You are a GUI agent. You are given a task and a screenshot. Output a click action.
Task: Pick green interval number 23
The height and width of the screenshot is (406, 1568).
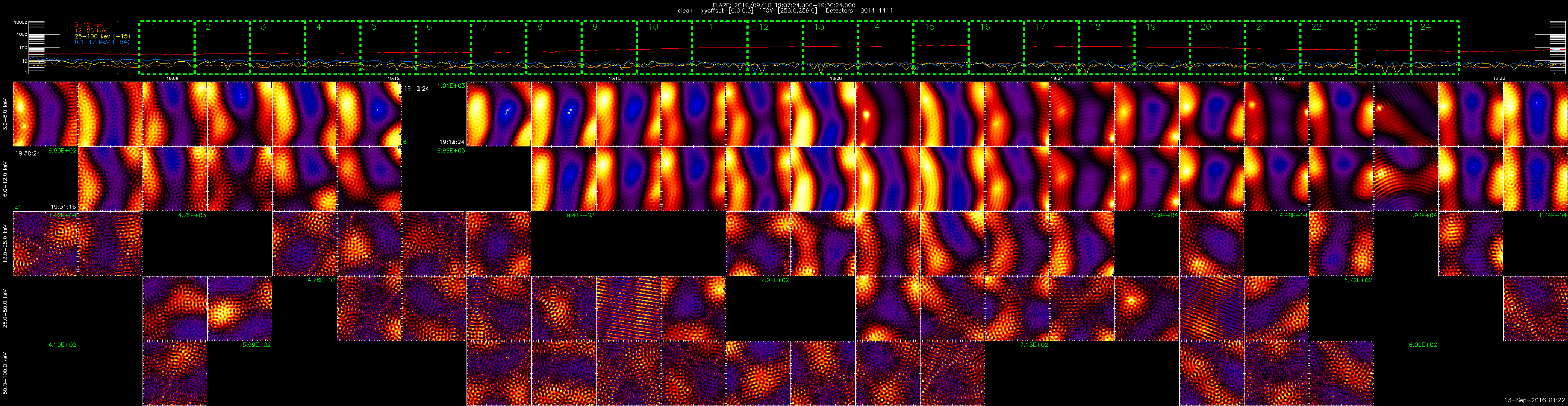(1372, 27)
